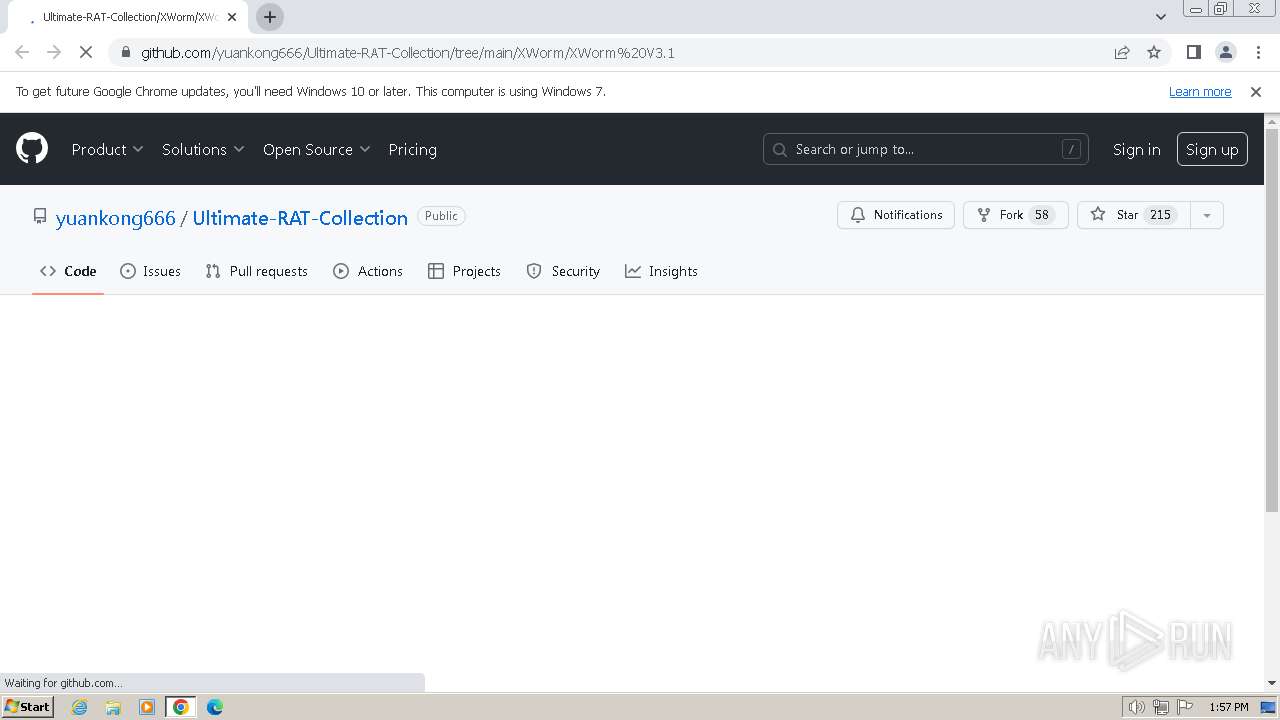This screenshot has width=1280, height=720.
Task: Open yuankong666 user profile
Action: [115, 218]
